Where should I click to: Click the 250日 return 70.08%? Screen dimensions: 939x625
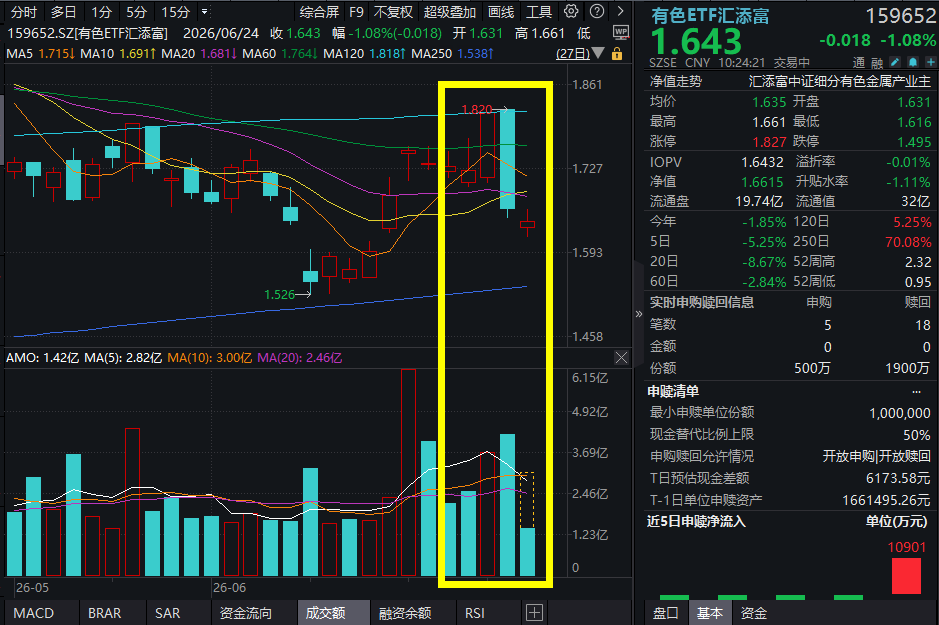pyautogui.click(x=908, y=242)
